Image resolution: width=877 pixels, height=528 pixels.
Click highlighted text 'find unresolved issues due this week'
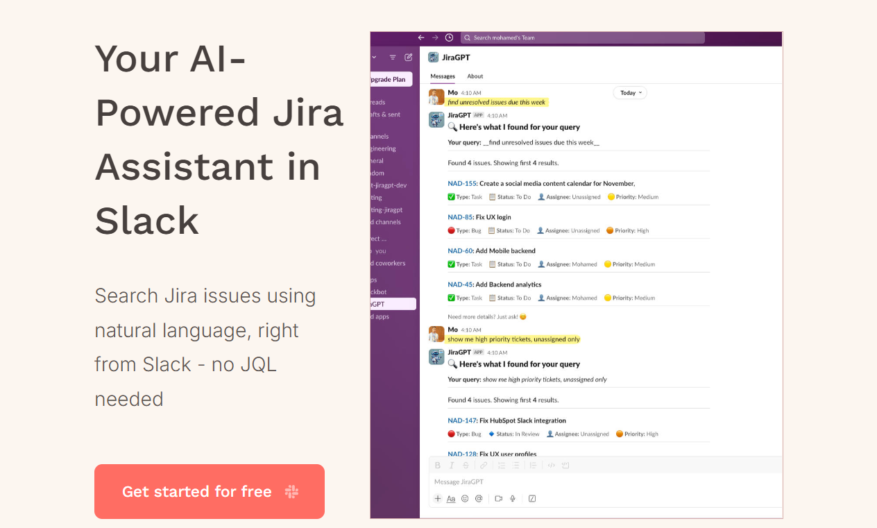[x=497, y=102]
